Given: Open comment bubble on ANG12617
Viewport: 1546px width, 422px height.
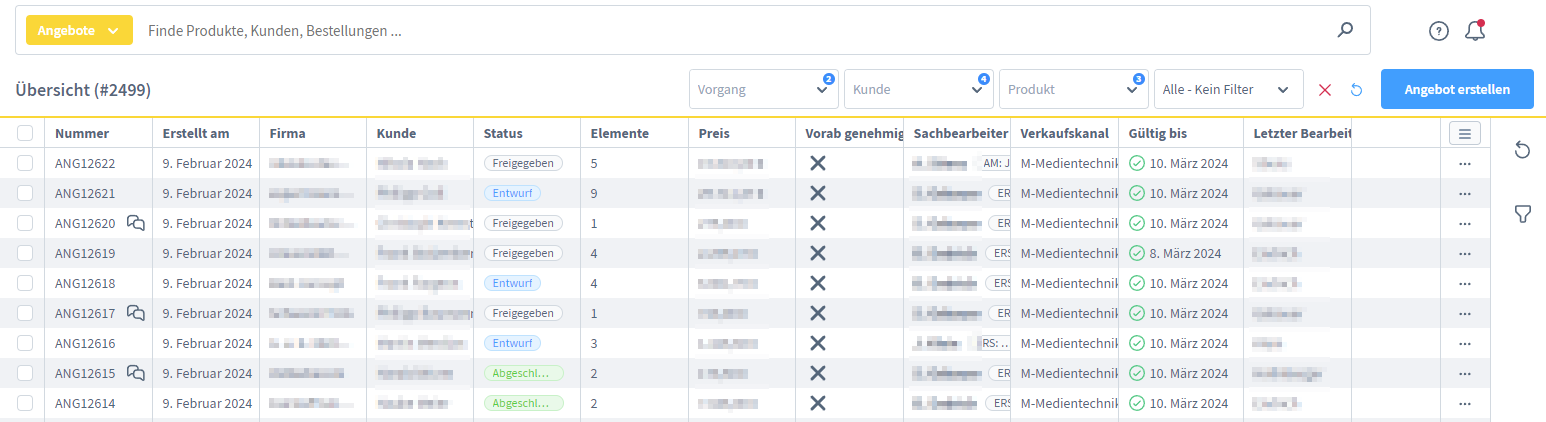Looking at the screenshot, I should 136,313.
